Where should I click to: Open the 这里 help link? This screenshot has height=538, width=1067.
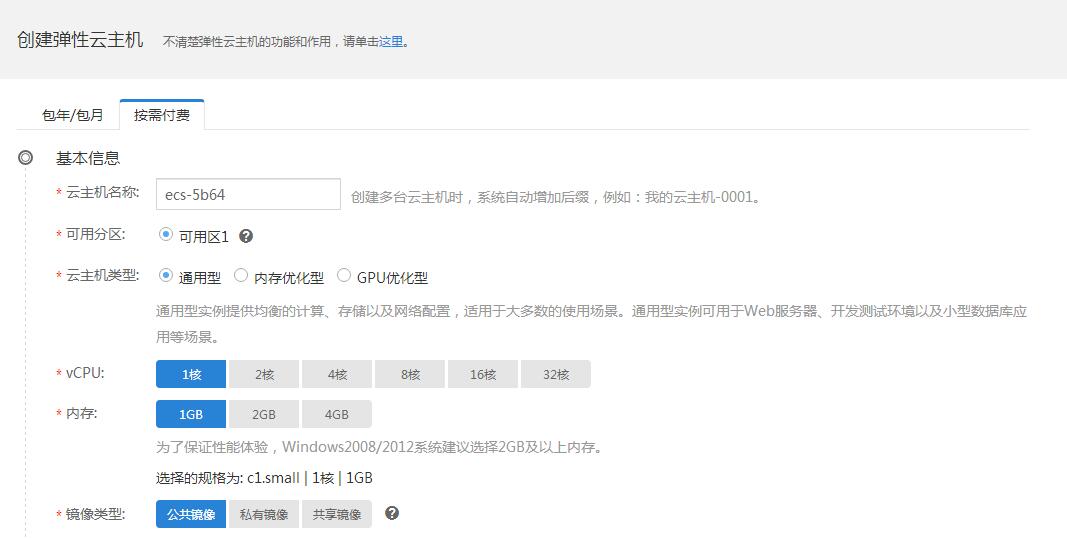point(391,42)
